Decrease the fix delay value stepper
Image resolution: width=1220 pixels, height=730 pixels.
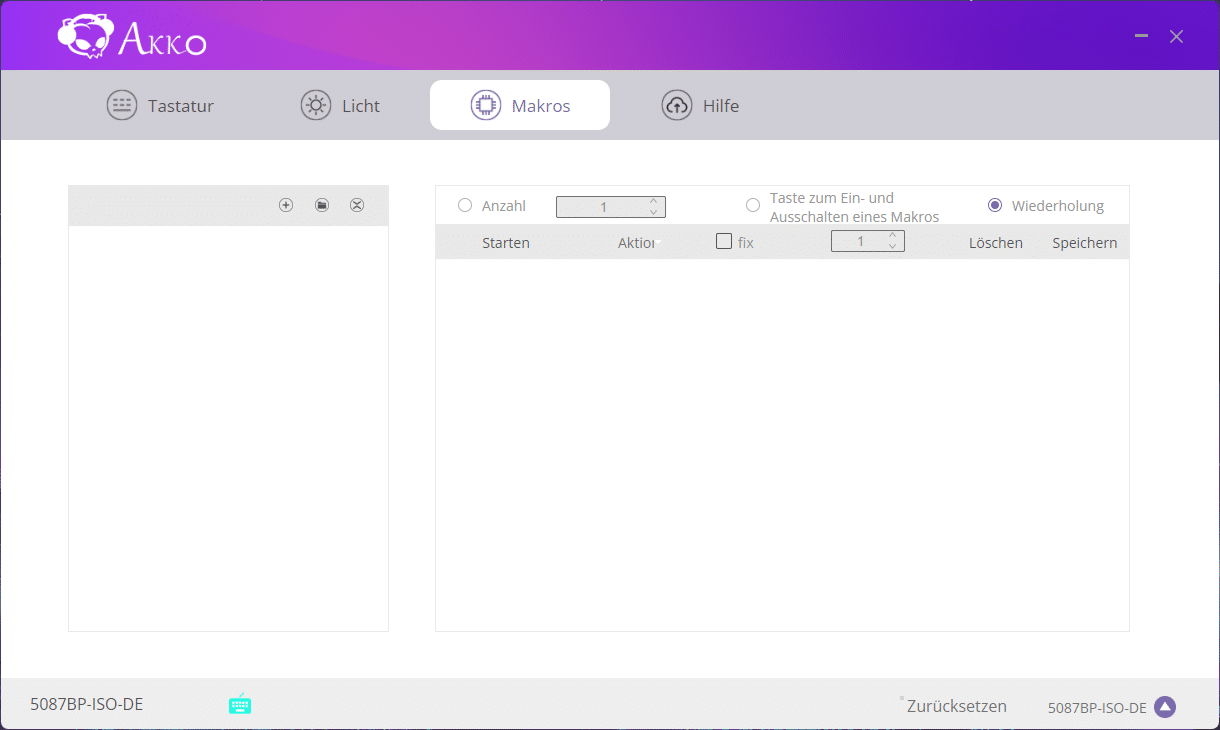point(893,247)
